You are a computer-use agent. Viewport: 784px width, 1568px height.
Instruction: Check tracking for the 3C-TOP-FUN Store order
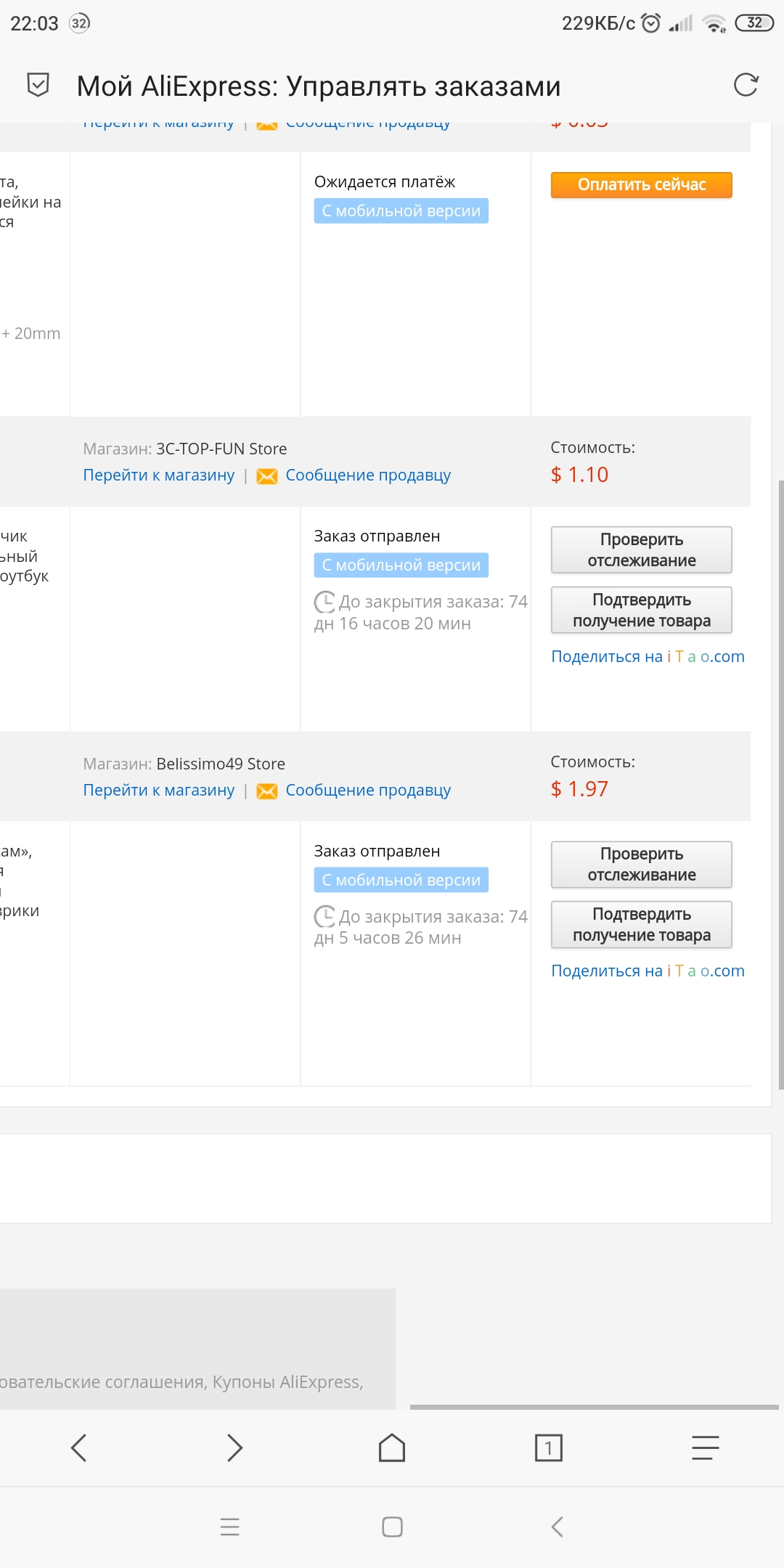pyautogui.click(x=642, y=550)
